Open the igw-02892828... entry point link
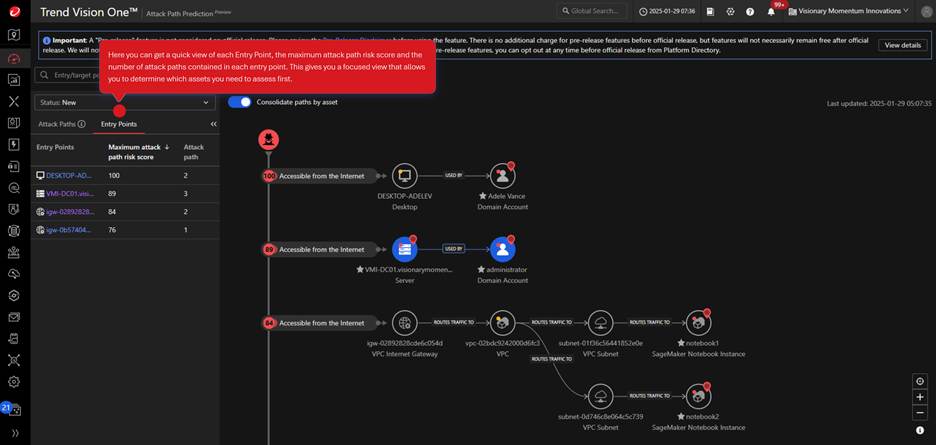The image size is (936, 445). click(x=70, y=211)
